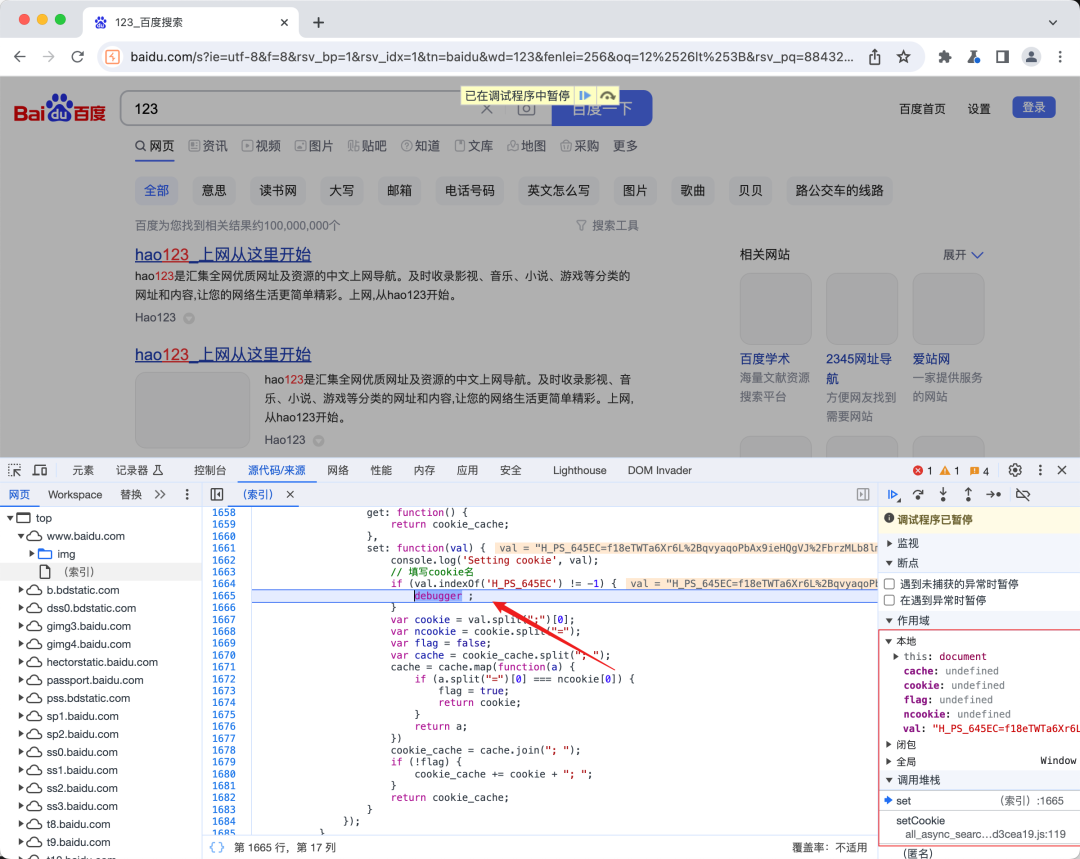The width and height of the screenshot is (1080, 859).
Task: Click the error count badge
Action: 922,470
